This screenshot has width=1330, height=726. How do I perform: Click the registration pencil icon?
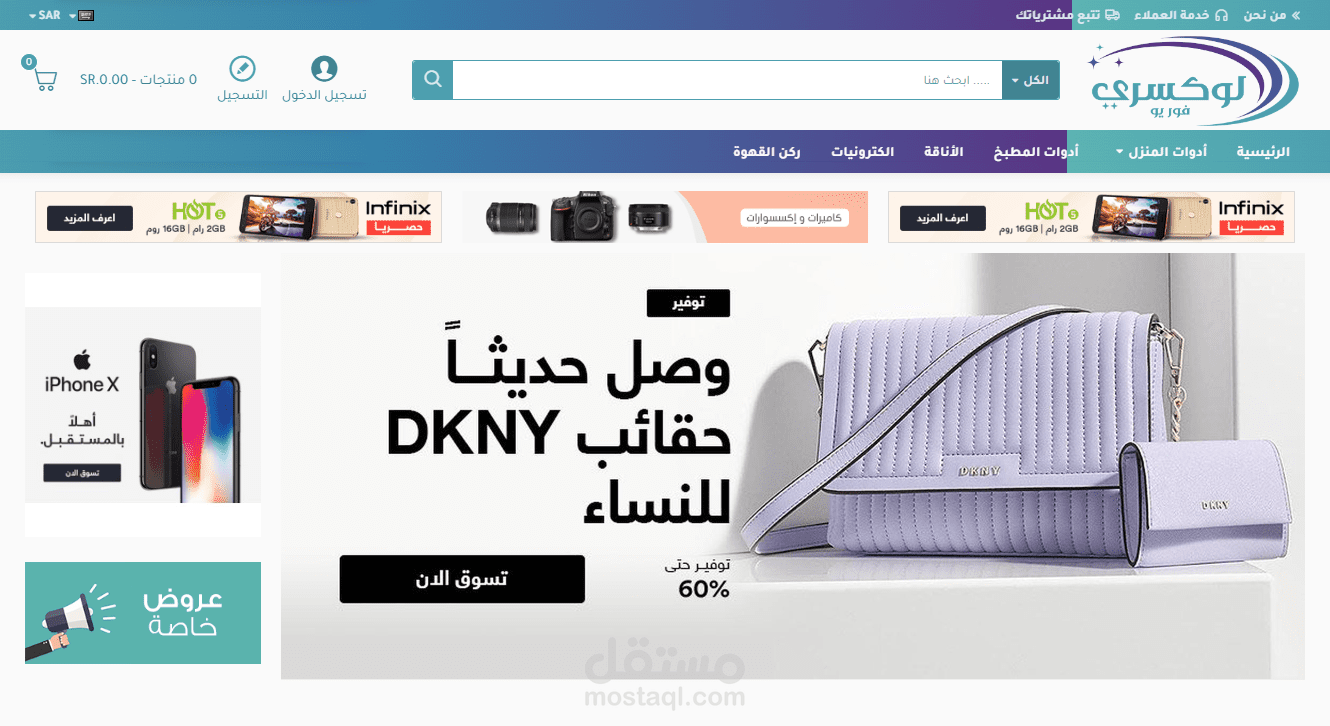[242, 68]
